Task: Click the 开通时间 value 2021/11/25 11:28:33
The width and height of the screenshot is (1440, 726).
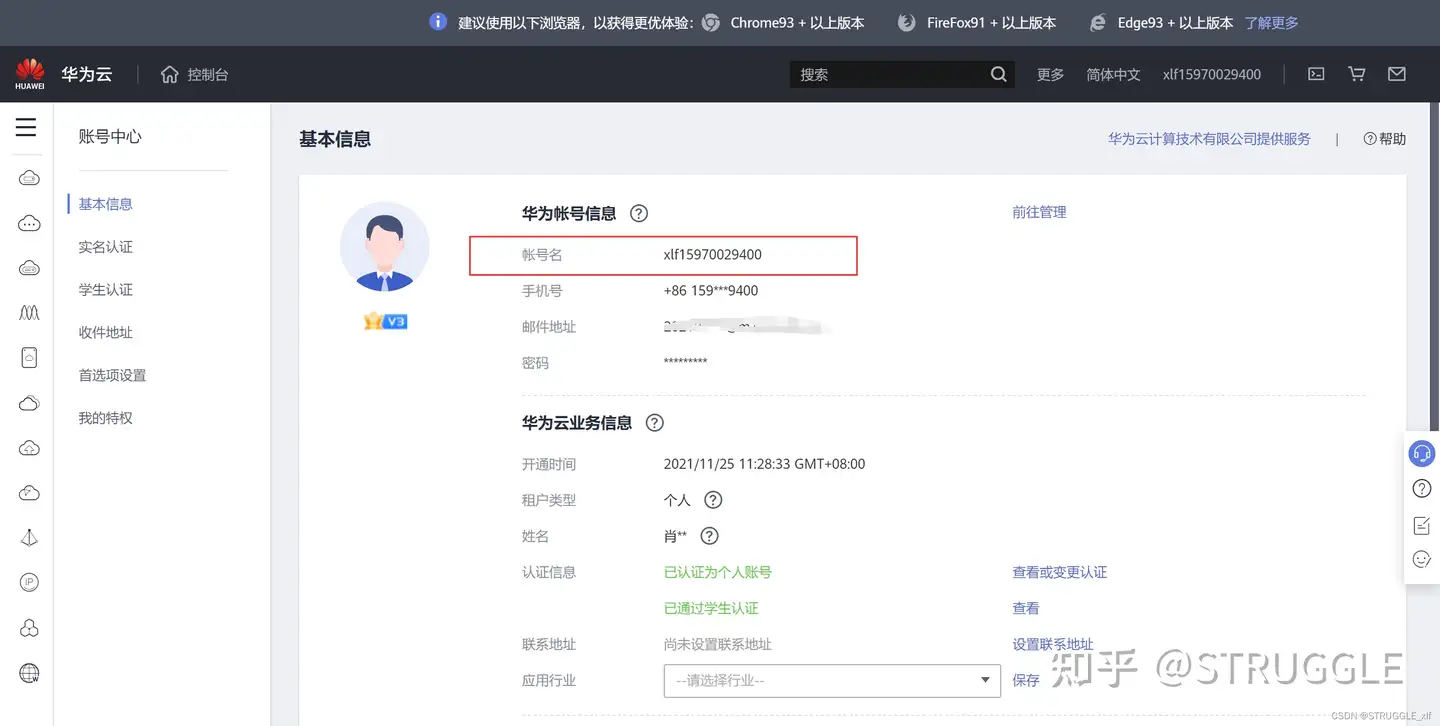Action: click(764, 464)
